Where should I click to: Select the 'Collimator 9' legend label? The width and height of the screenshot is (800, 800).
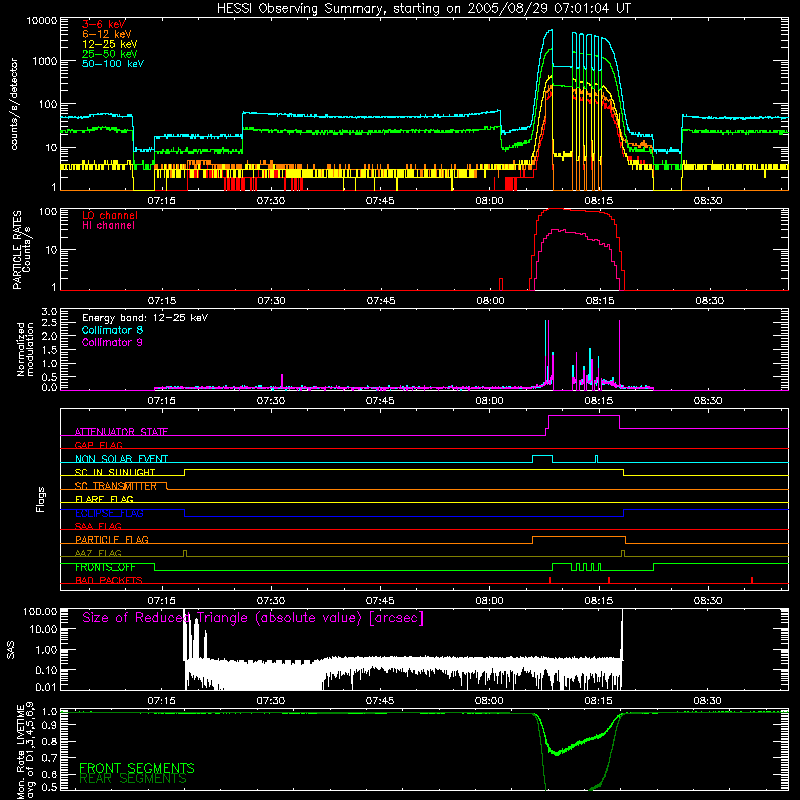click(x=112, y=342)
